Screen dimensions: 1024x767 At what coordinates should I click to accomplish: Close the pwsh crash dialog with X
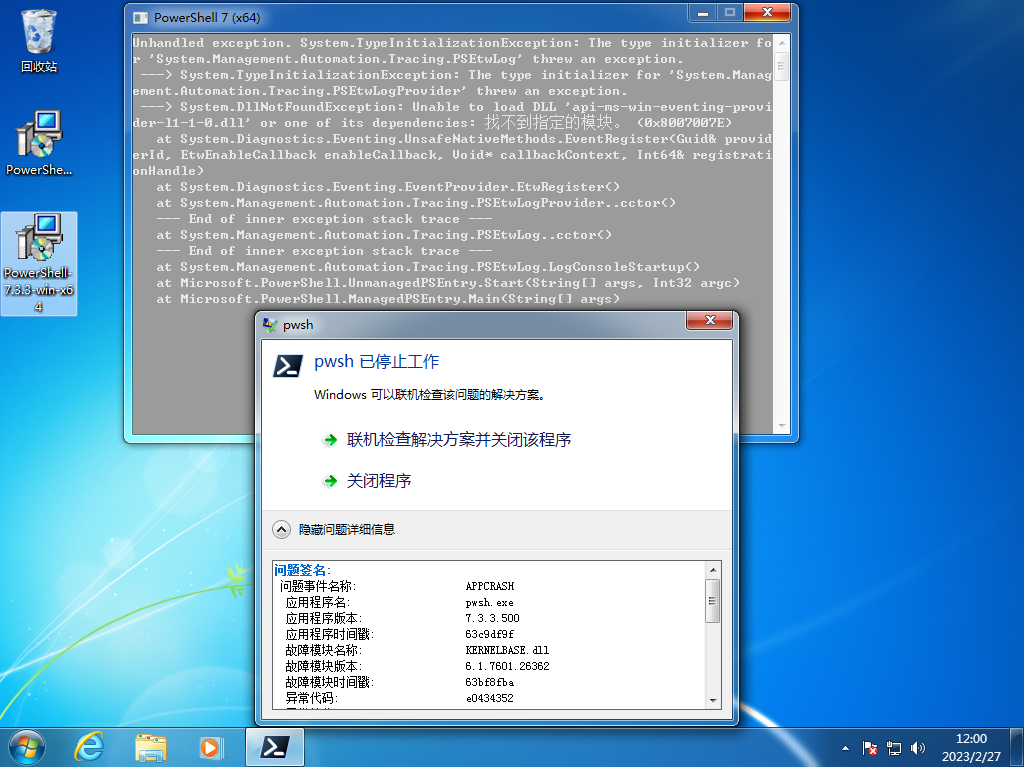[709, 320]
